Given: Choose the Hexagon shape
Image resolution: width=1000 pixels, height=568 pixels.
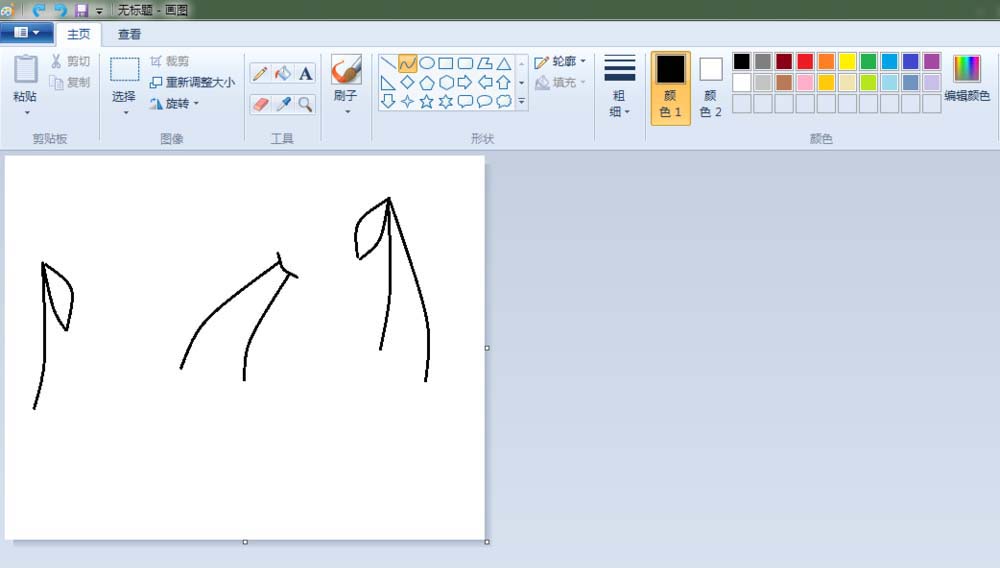Looking at the screenshot, I should click(x=446, y=82).
